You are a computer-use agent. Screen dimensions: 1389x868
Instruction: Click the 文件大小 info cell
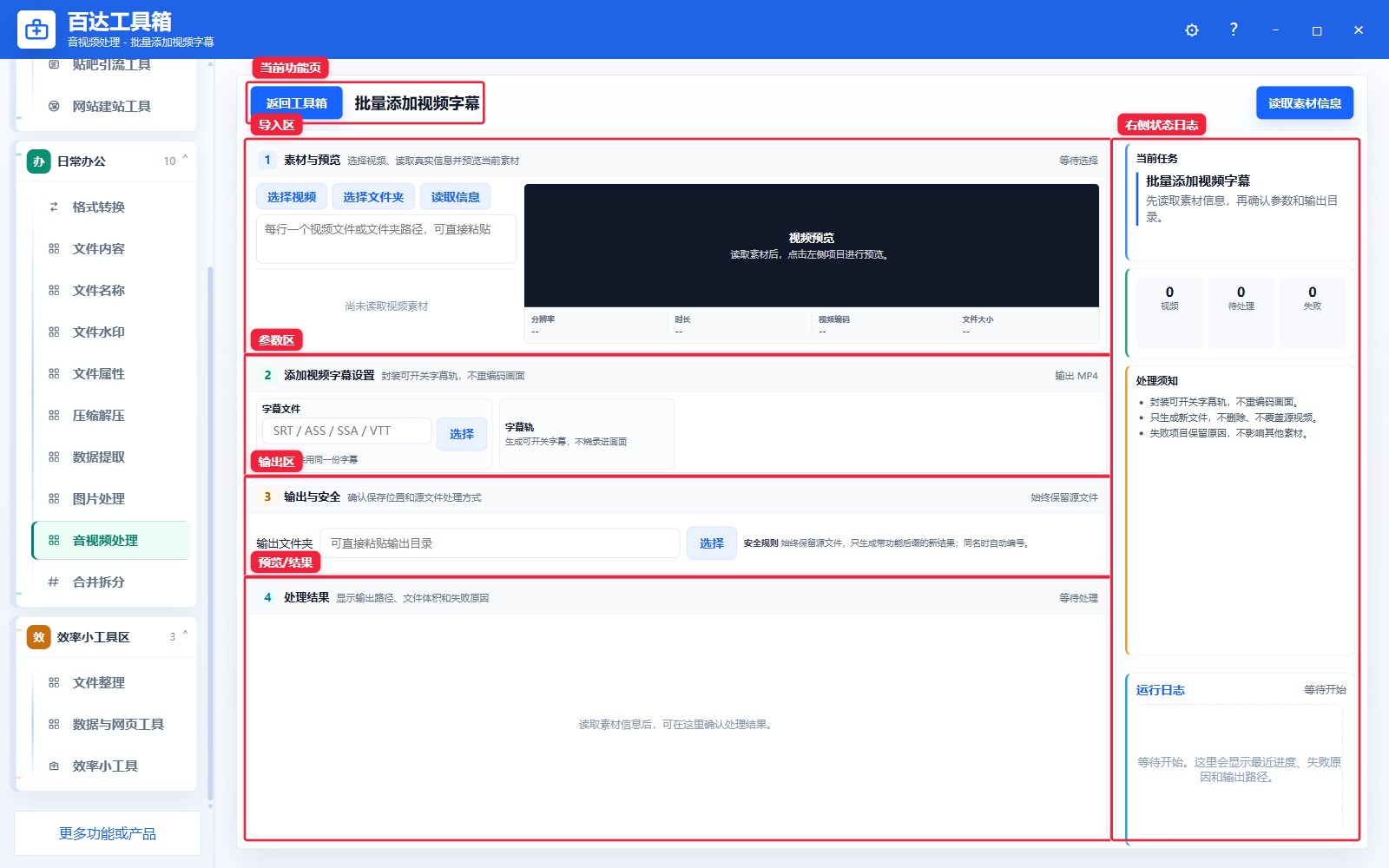click(1027, 325)
